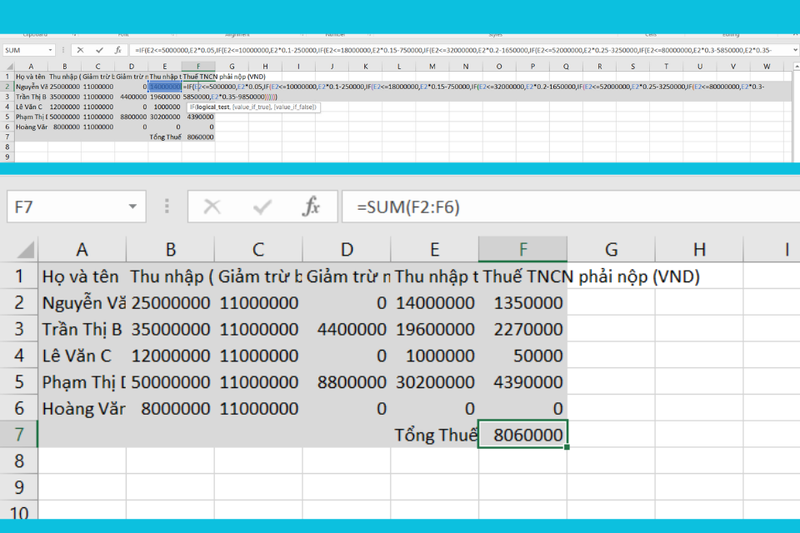Click the Enter checkmark icon beside the SUM name box
This screenshot has width=800, height=533.
(99, 50)
